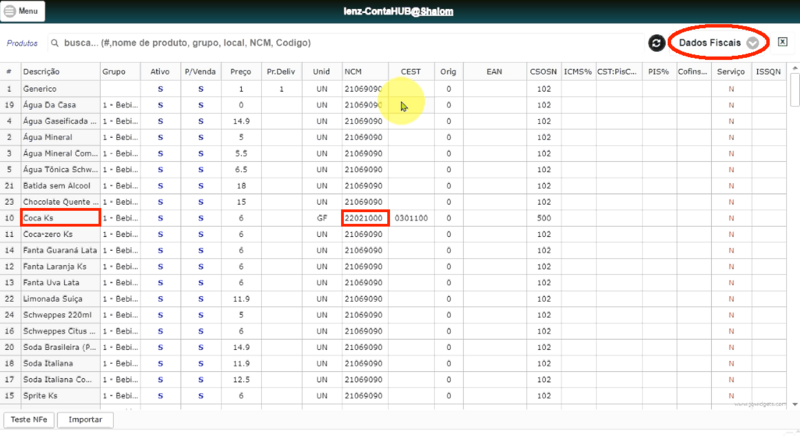Sort by Descrição column header

pos(60,72)
